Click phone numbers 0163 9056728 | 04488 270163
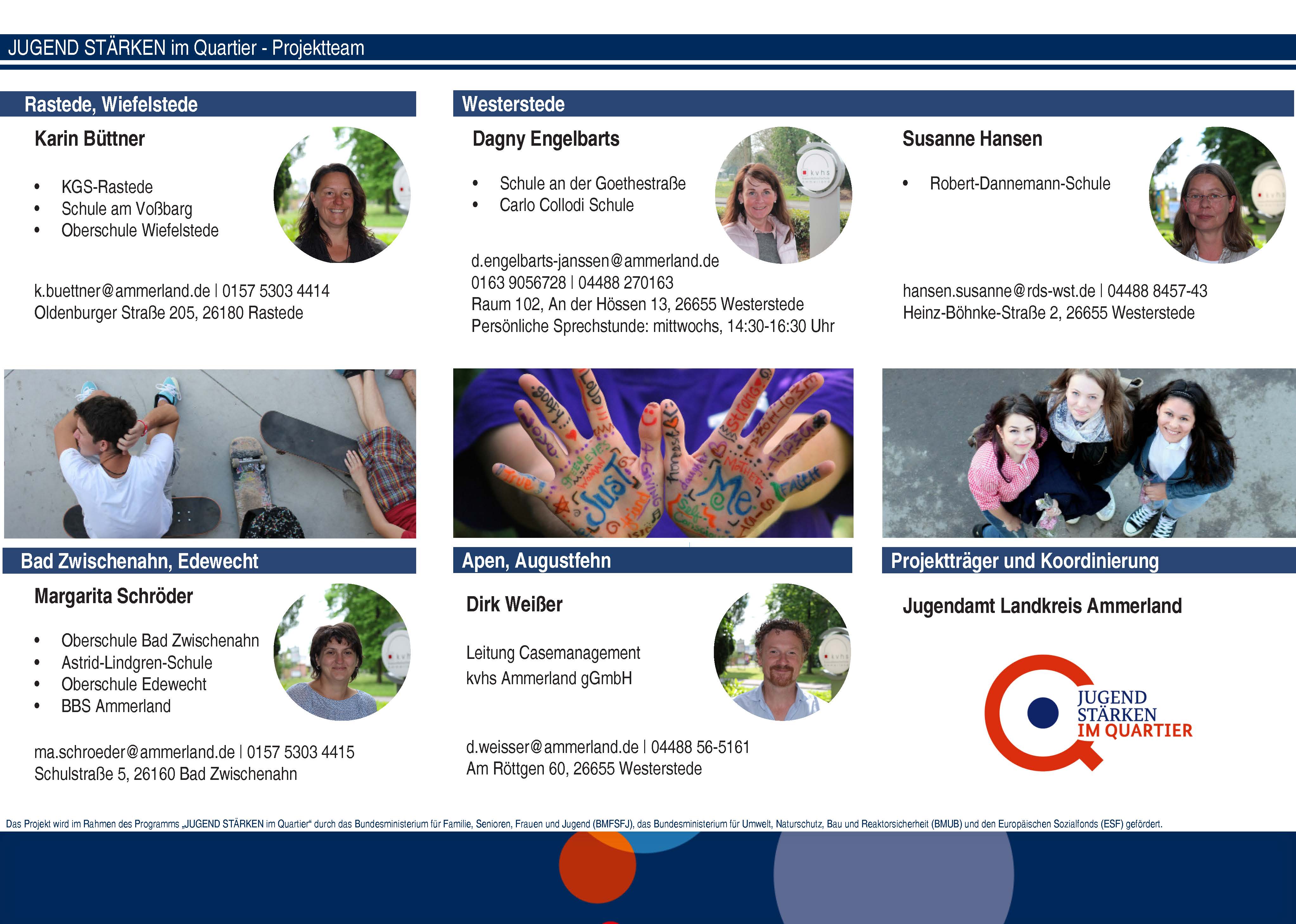1296x924 pixels. point(572,283)
